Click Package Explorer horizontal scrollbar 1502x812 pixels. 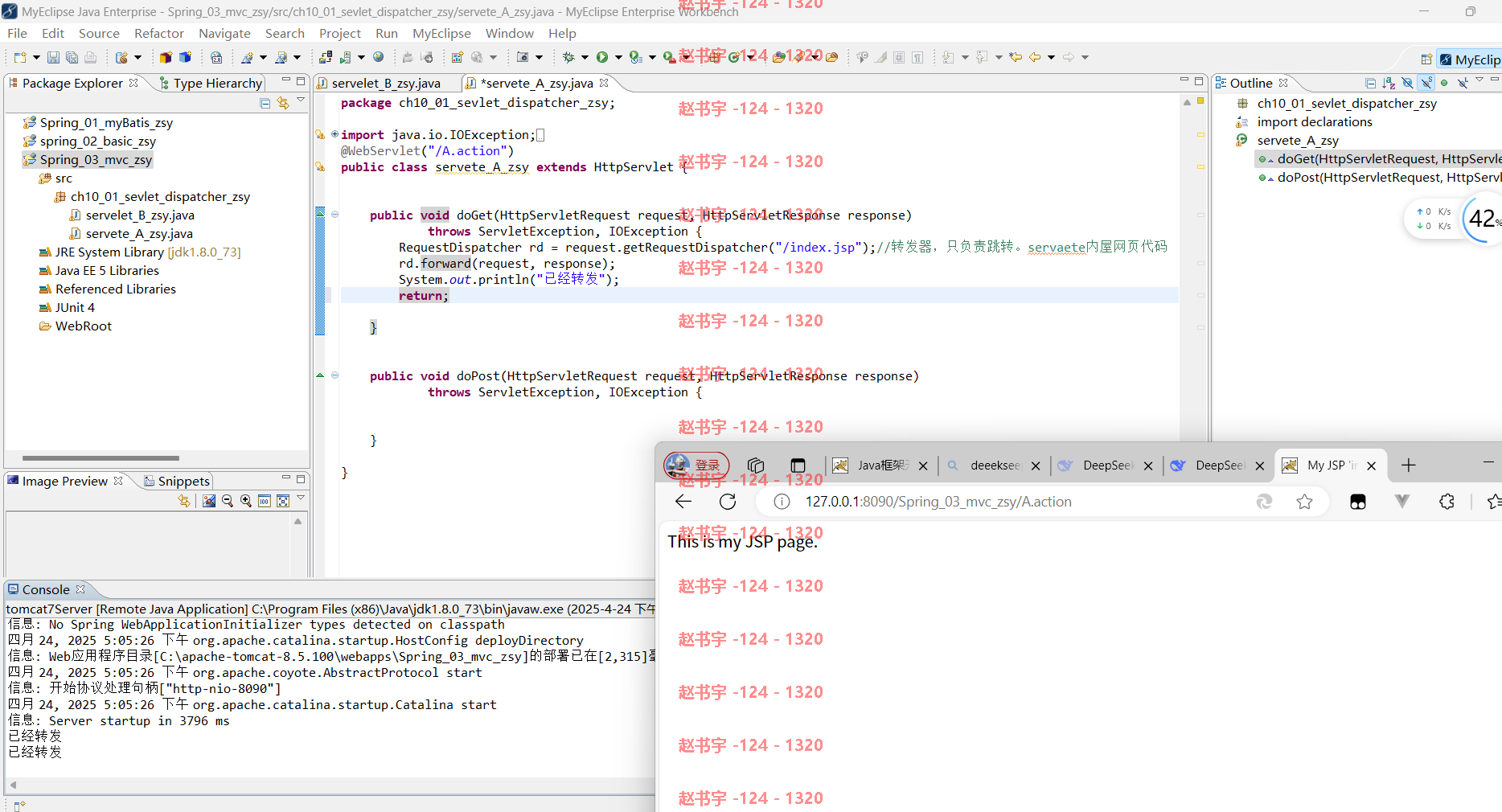101,458
